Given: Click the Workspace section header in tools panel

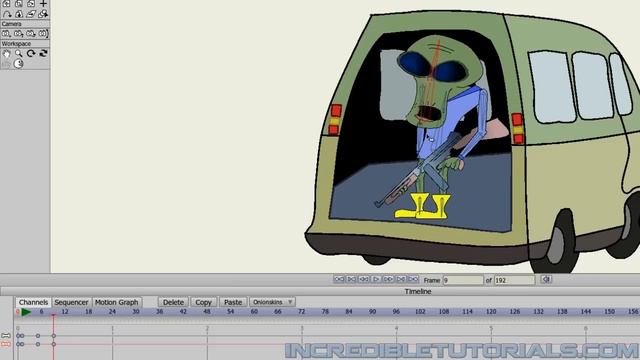Looking at the screenshot, I should point(25,43).
